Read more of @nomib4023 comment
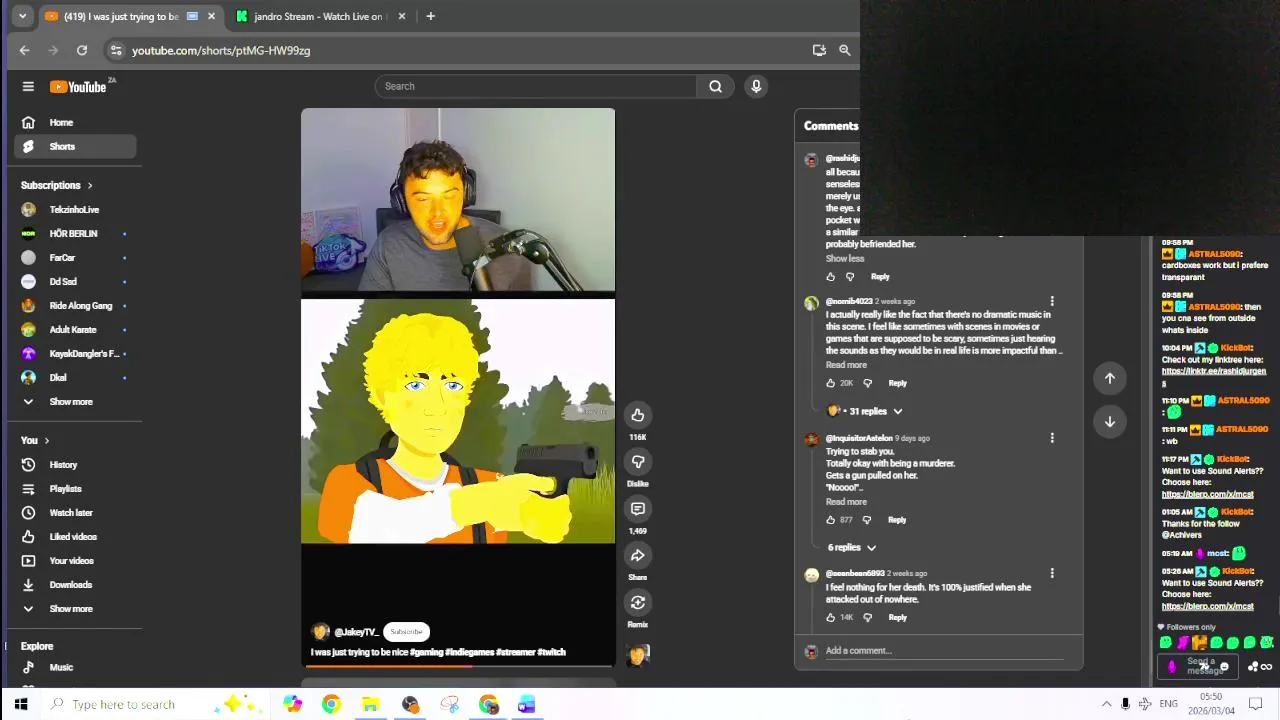The width and height of the screenshot is (1280, 720). [846, 365]
